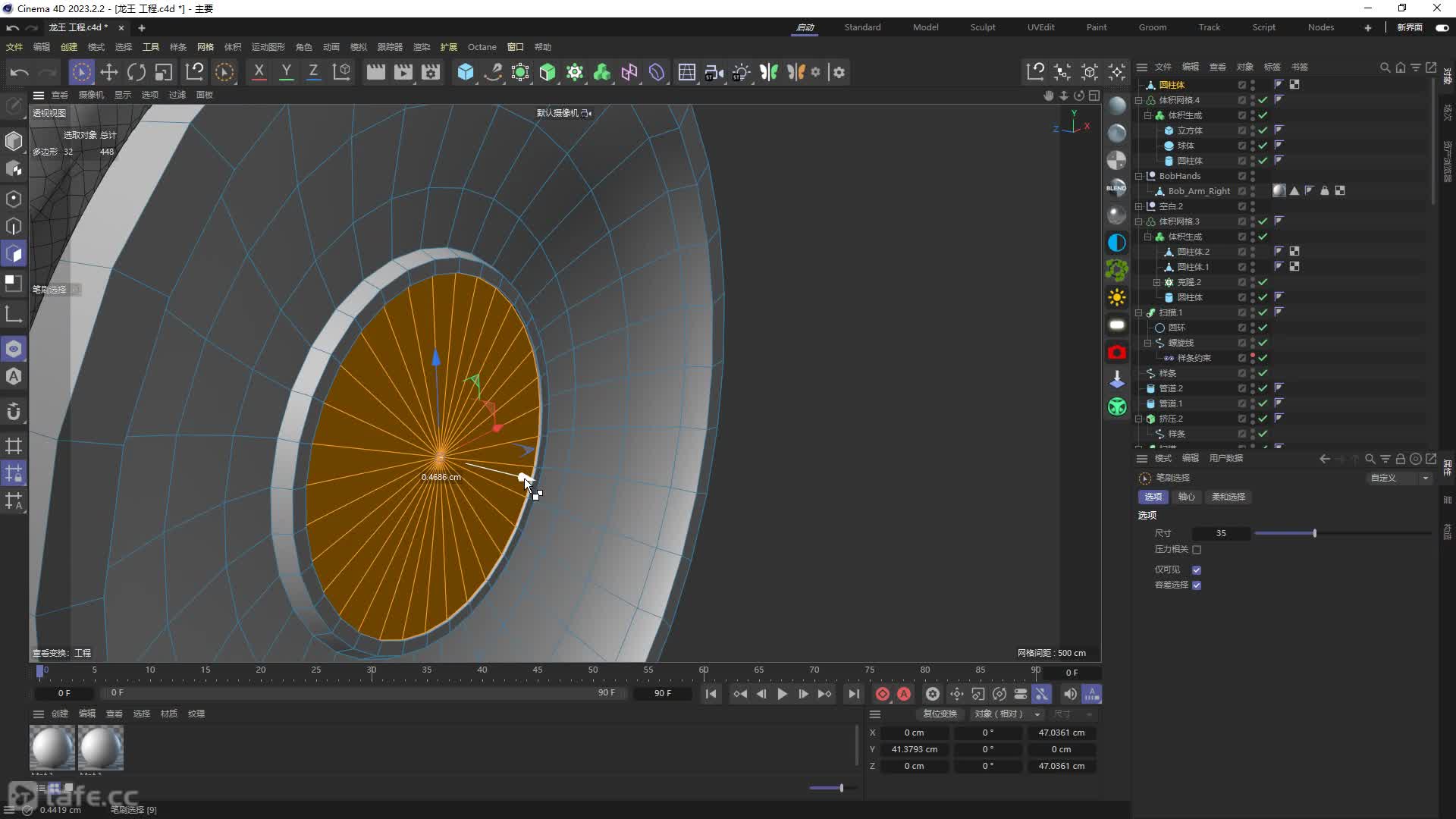Screen dimensions: 1456x819
Task: Open the 网格 menu
Action: coord(205,47)
